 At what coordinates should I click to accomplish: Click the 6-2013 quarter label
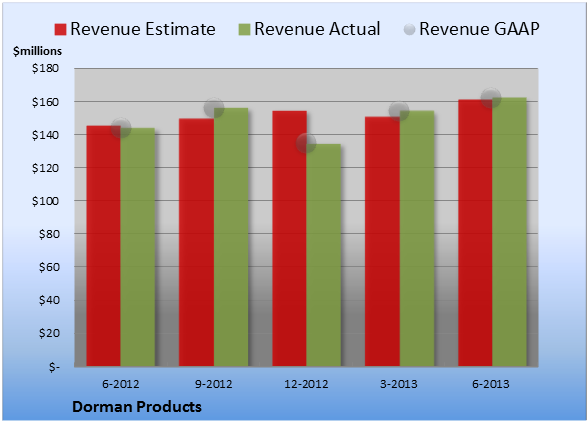491,384
